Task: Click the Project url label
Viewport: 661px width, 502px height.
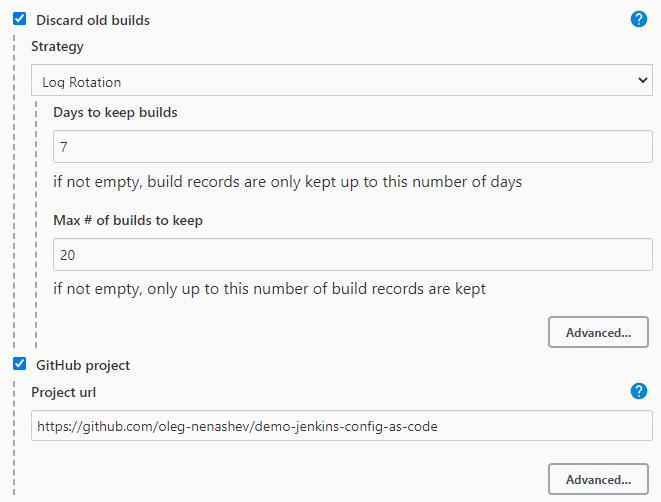Action: [64, 391]
